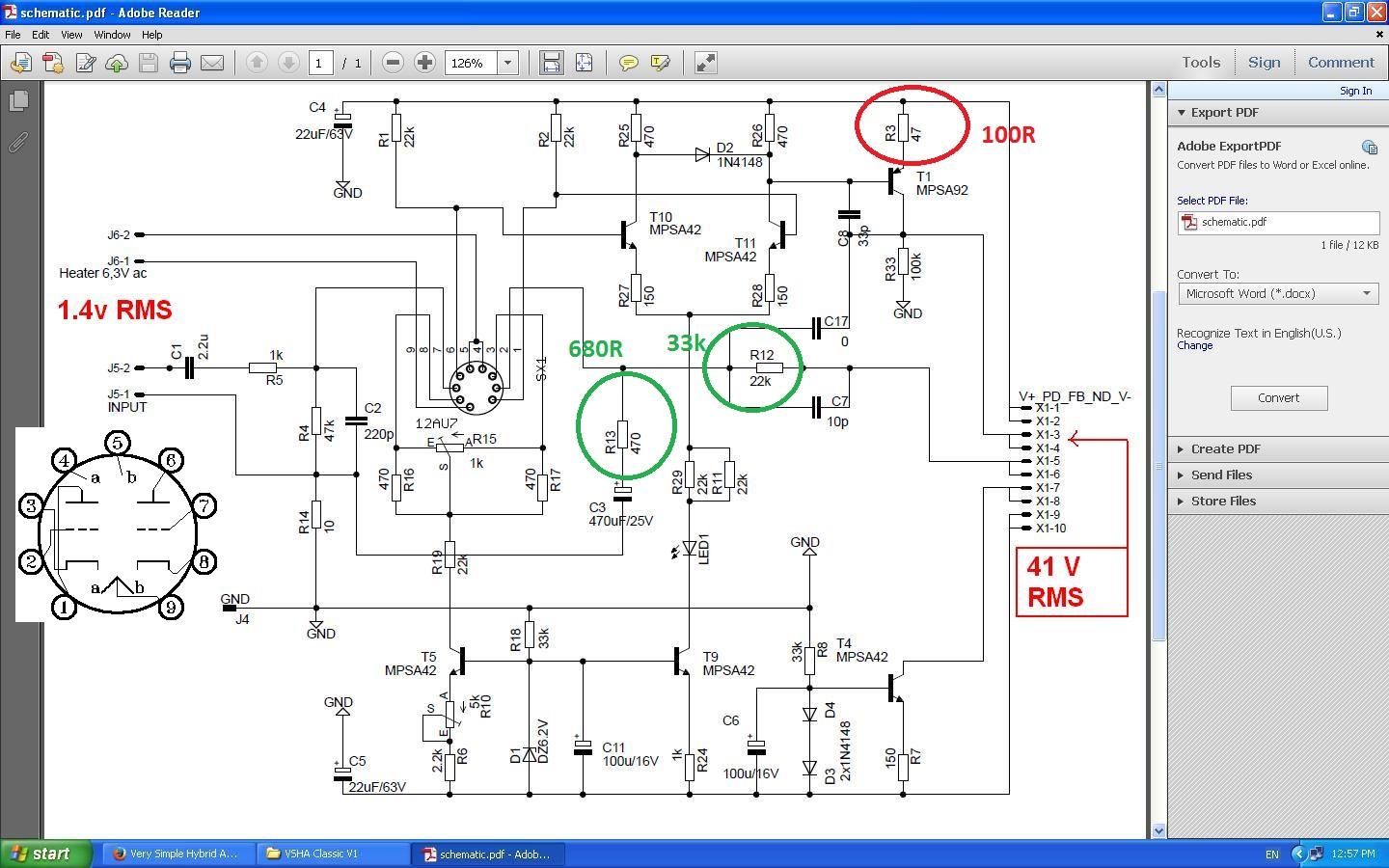Click the Select PDF File field

tap(1278, 222)
